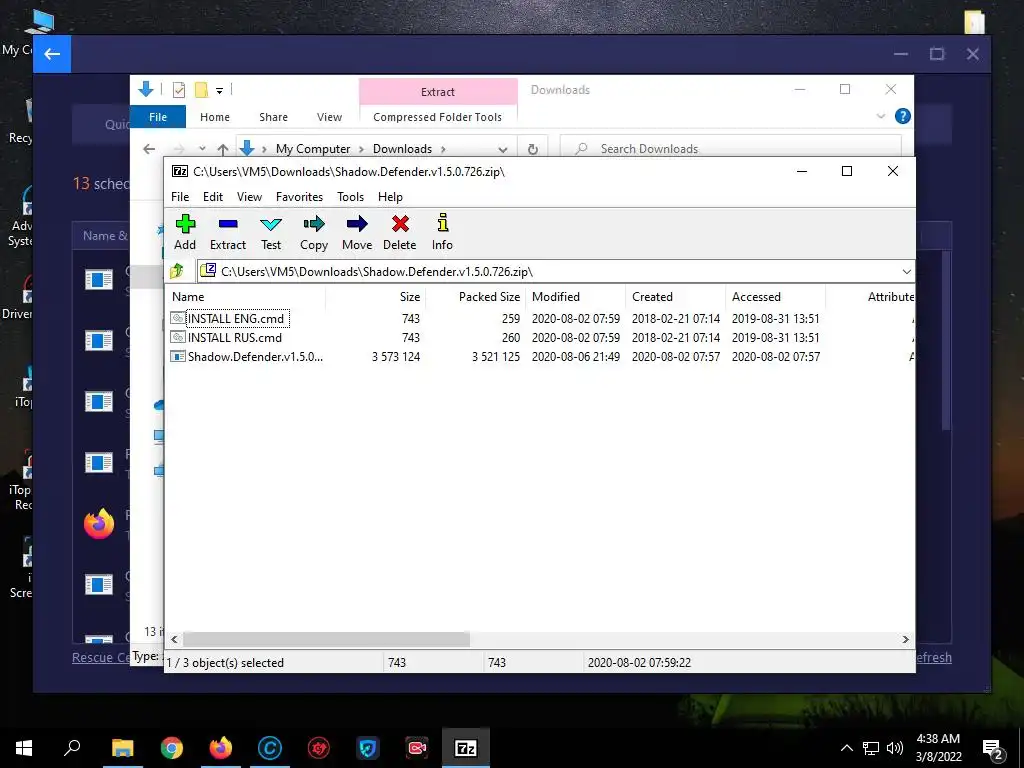Viewport: 1024px width, 768px height.
Task: Click the Firefox entry icon in background app list
Action: [x=99, y=524]
